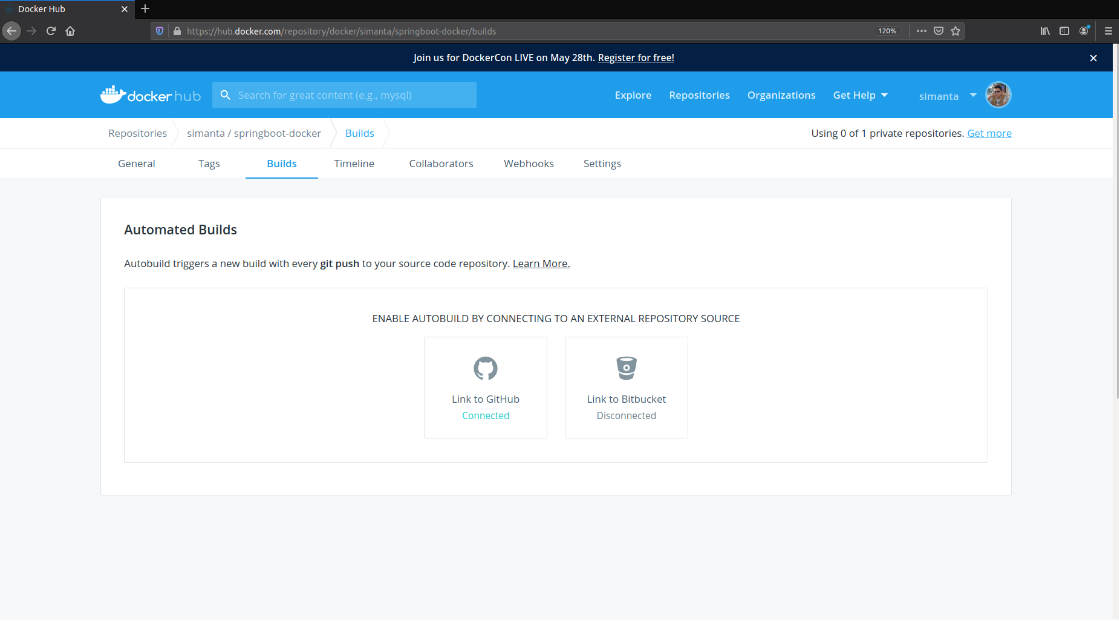The height and width of the screenshot is (623, 1119).
Task: Close the Docker Hub tab
Action: point(124,9)
